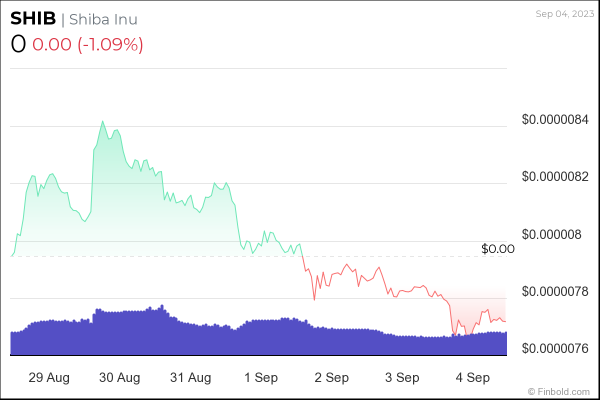The width and height of the screenshot is (600, 400).
Task: Select the 2 Sep date tick
Action: tap(331, 378)
